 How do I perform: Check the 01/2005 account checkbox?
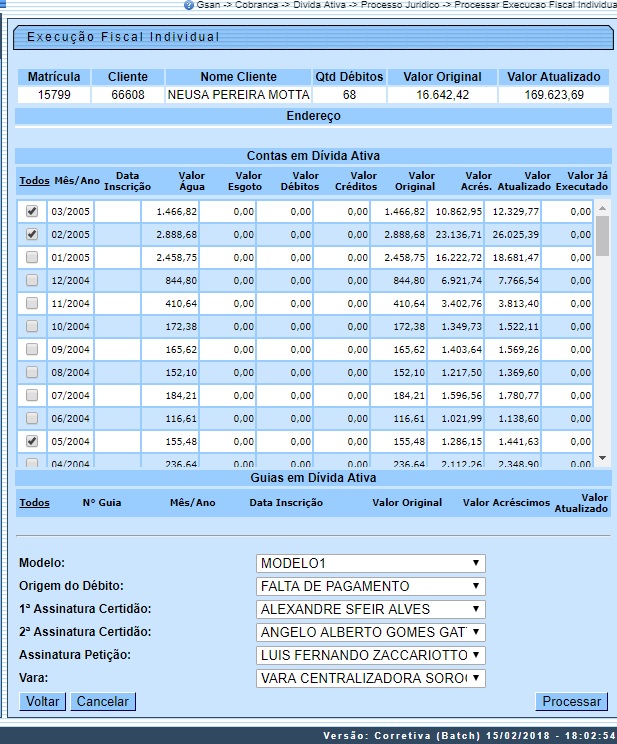(x=32, y=257)
